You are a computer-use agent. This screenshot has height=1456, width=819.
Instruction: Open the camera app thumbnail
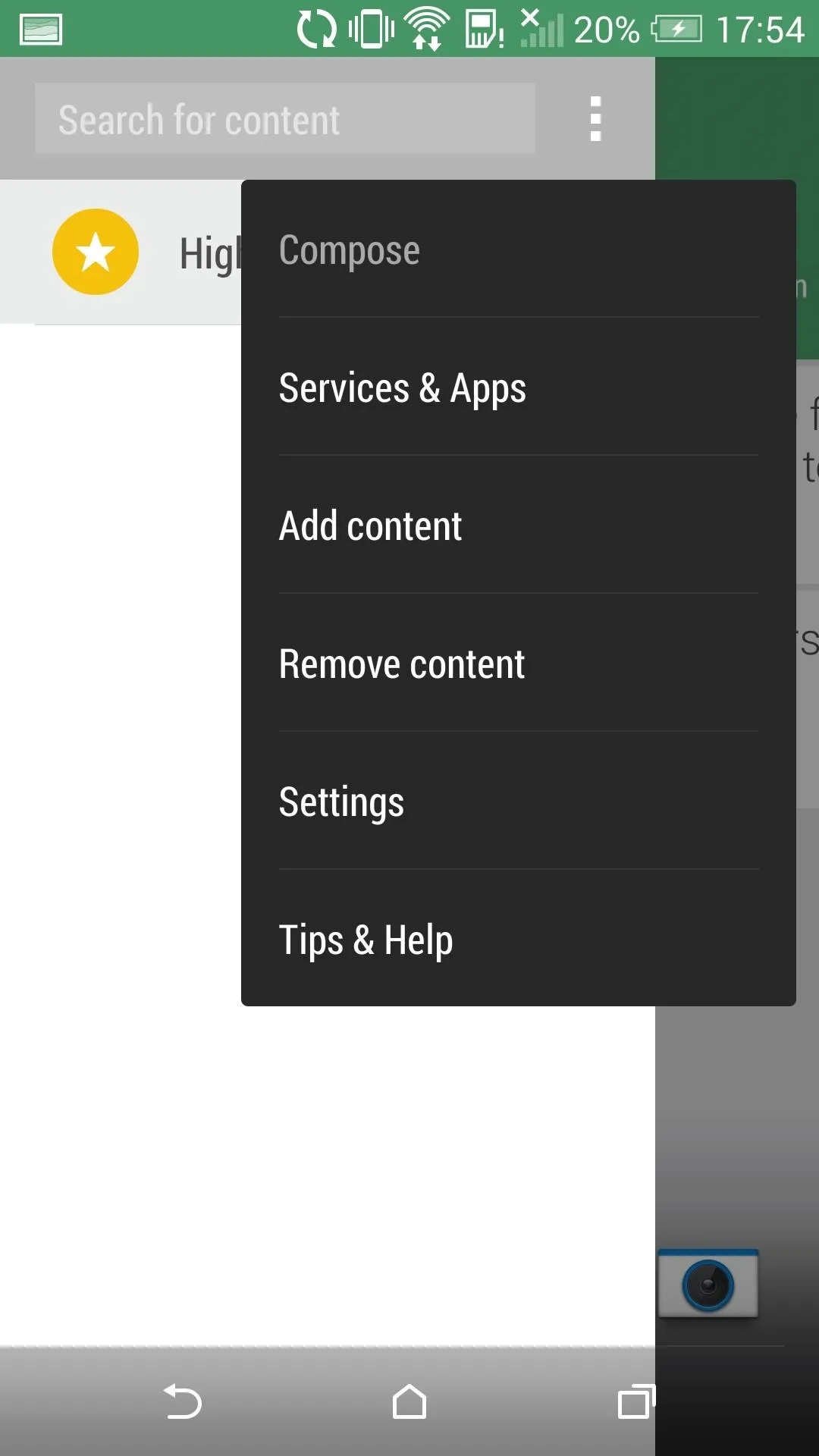708,1283
